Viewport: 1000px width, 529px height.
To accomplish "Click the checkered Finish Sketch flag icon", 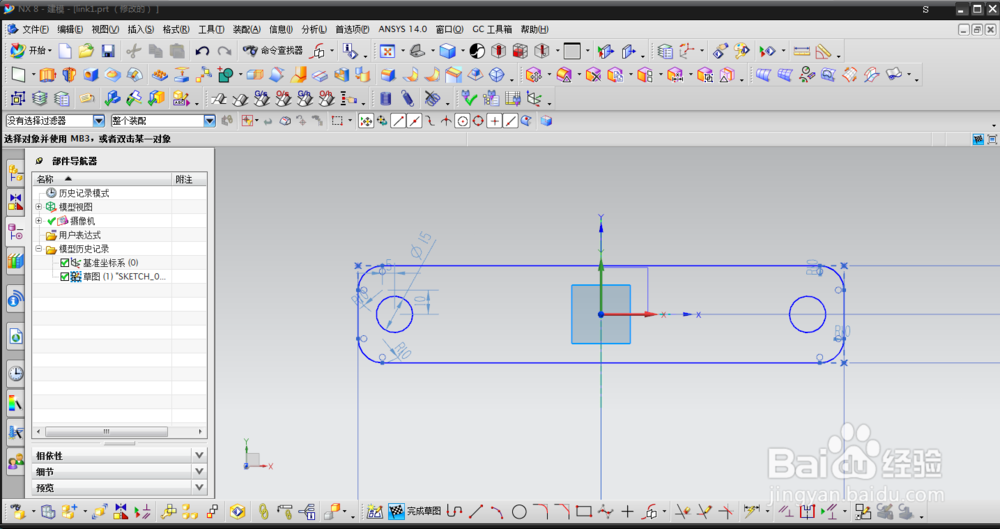I will click(396, 511).
